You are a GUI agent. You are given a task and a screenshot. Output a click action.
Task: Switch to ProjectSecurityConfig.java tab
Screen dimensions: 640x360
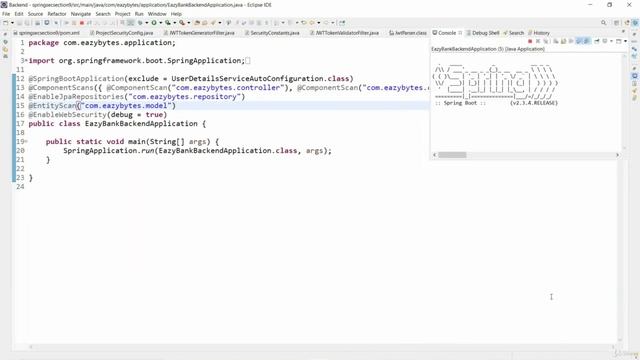122,33
